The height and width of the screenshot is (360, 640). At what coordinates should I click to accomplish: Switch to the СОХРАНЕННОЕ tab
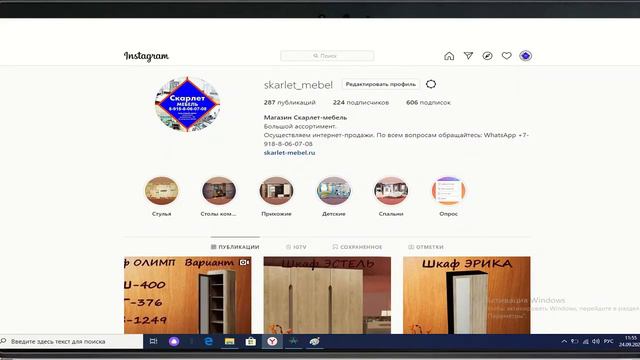pyautogui.click(x=358, y=247)
